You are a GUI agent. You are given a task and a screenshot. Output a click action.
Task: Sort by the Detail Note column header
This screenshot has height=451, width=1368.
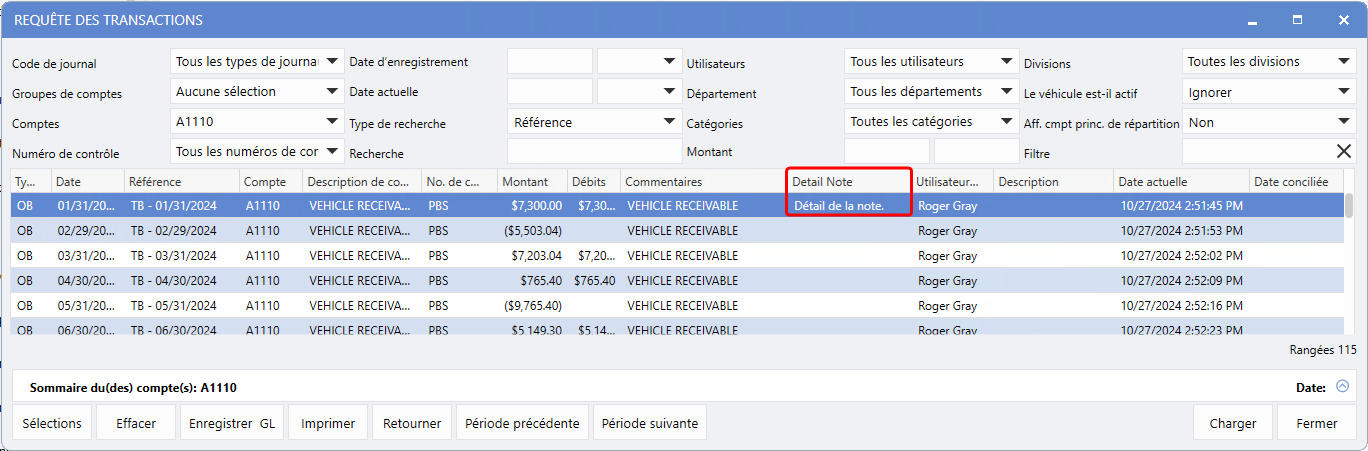(x=848, y=182)
